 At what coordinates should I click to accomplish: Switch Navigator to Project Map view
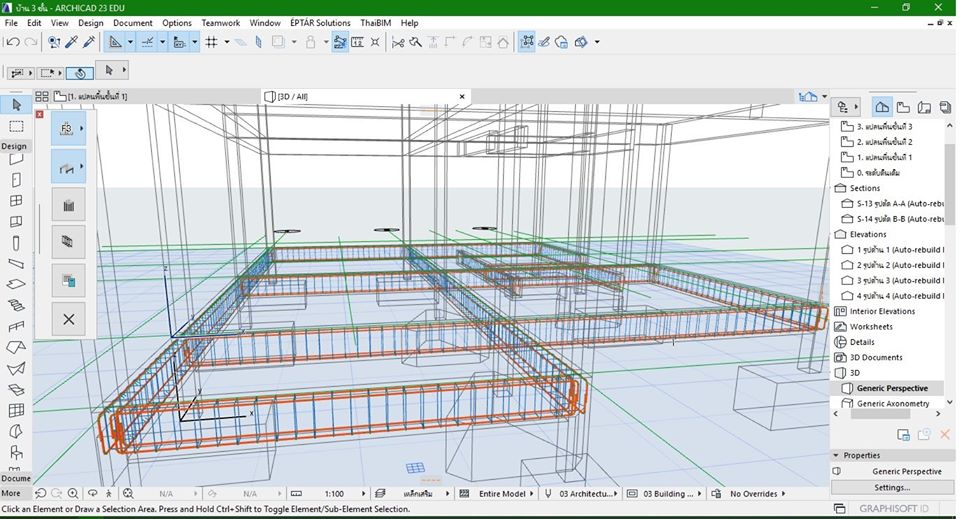tap(882, 107)
